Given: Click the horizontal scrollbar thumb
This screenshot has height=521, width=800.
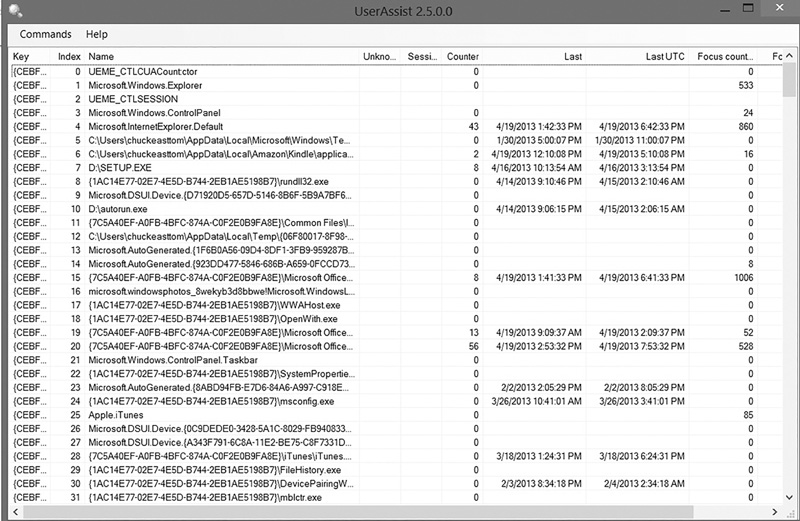Looking at the screenshot, I should pos(358,511).
